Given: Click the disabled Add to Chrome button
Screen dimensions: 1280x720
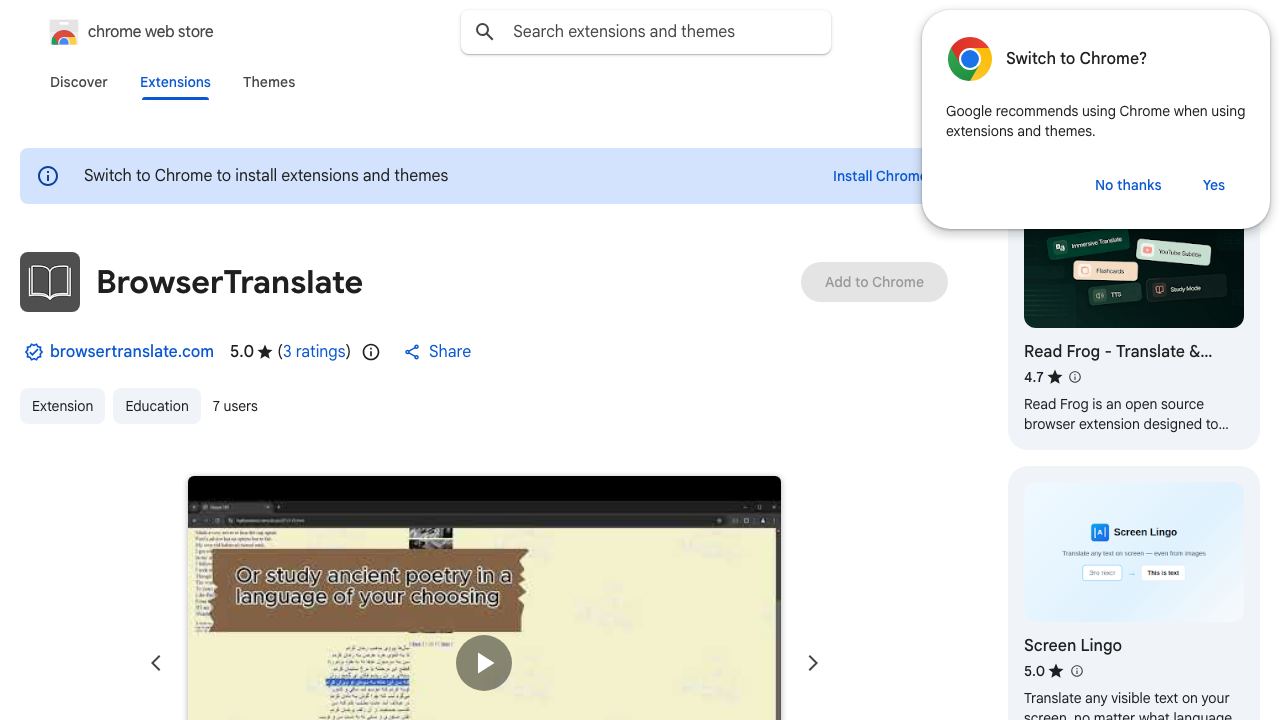Looking at the screenshot, I should (874, 282).
